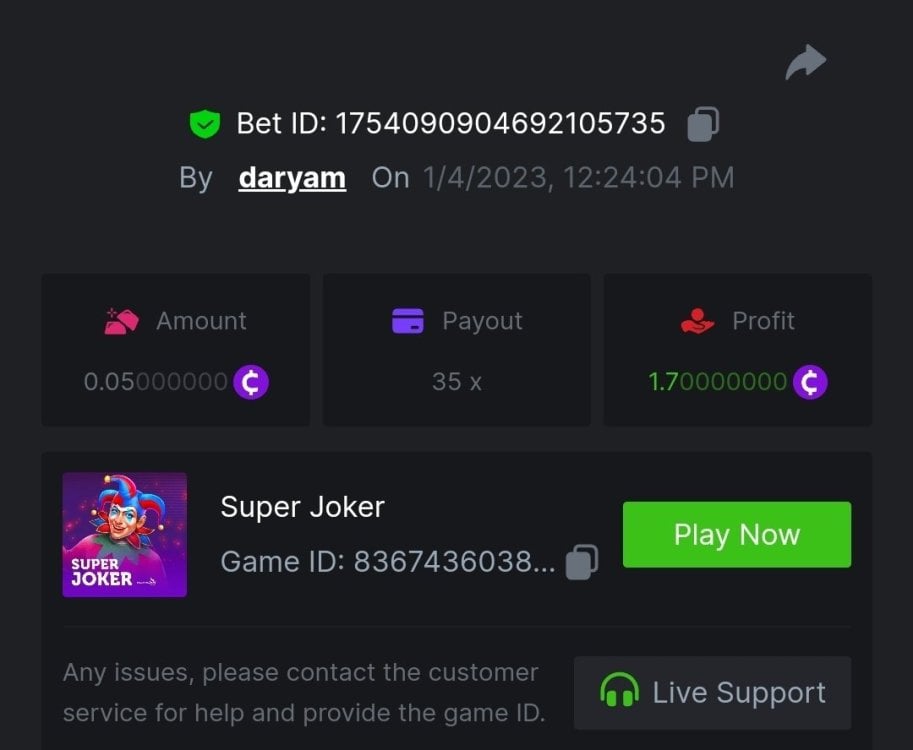Open the Super Joker game thumbnail
Viewport: 913px width, 750px height.
[x=125, y=535]
